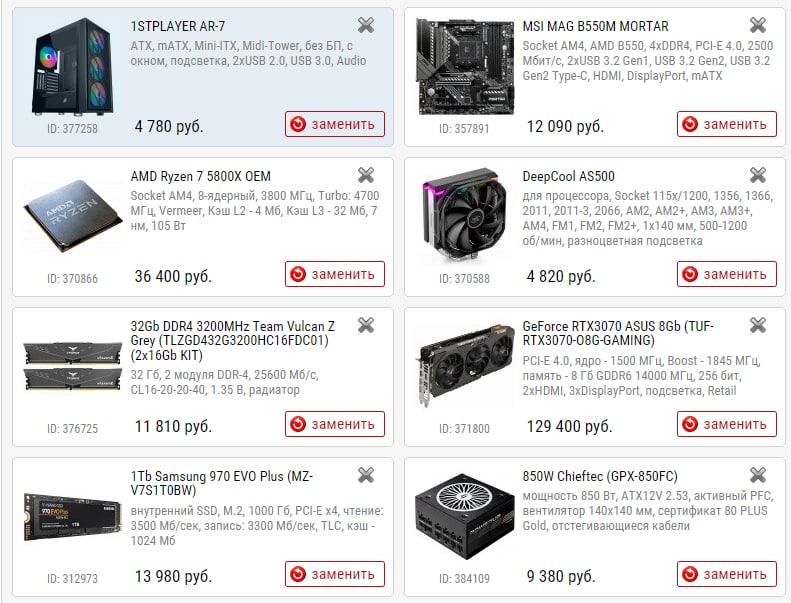Remove Team Vulcan Z memory kit item
Screen dimensions: 791x603
[x=366, y=325]
